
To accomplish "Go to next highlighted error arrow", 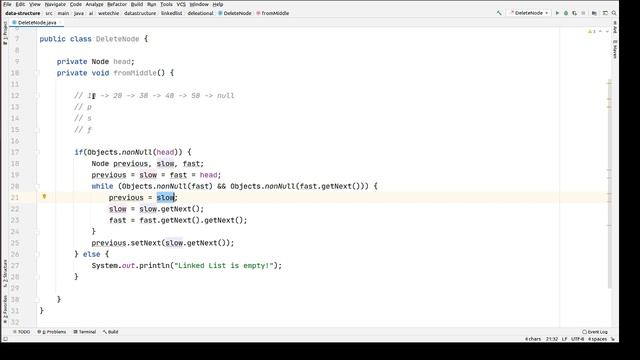I will click(607, 31).
